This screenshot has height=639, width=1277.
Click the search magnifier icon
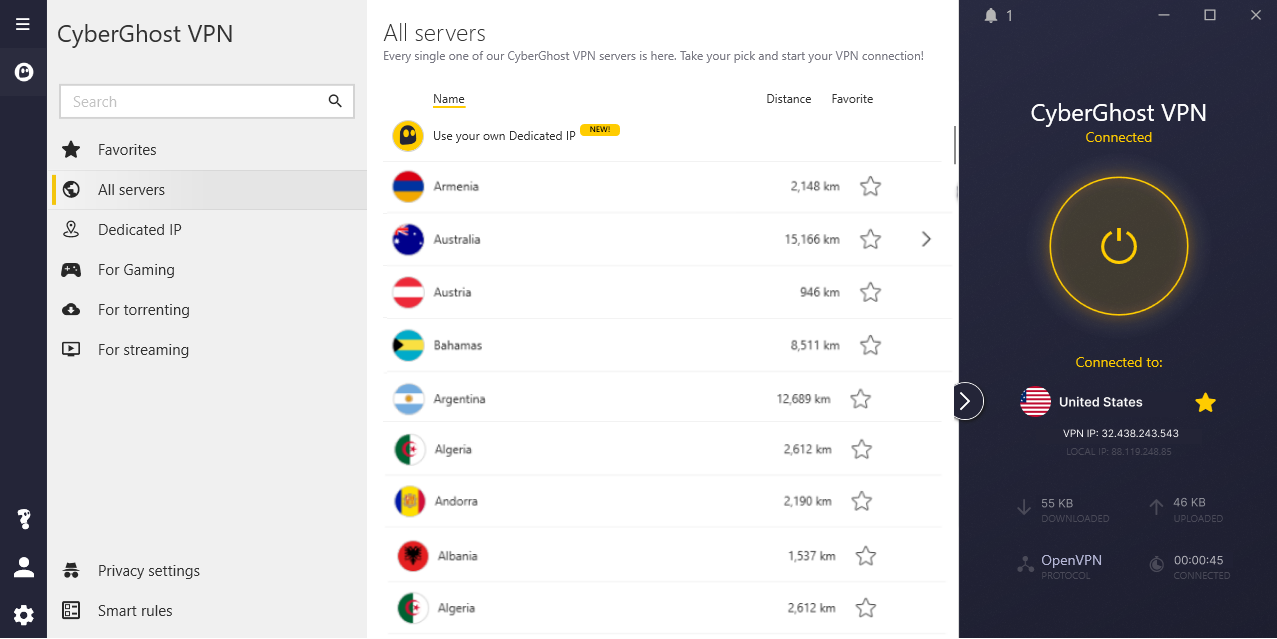pos(335,101)
